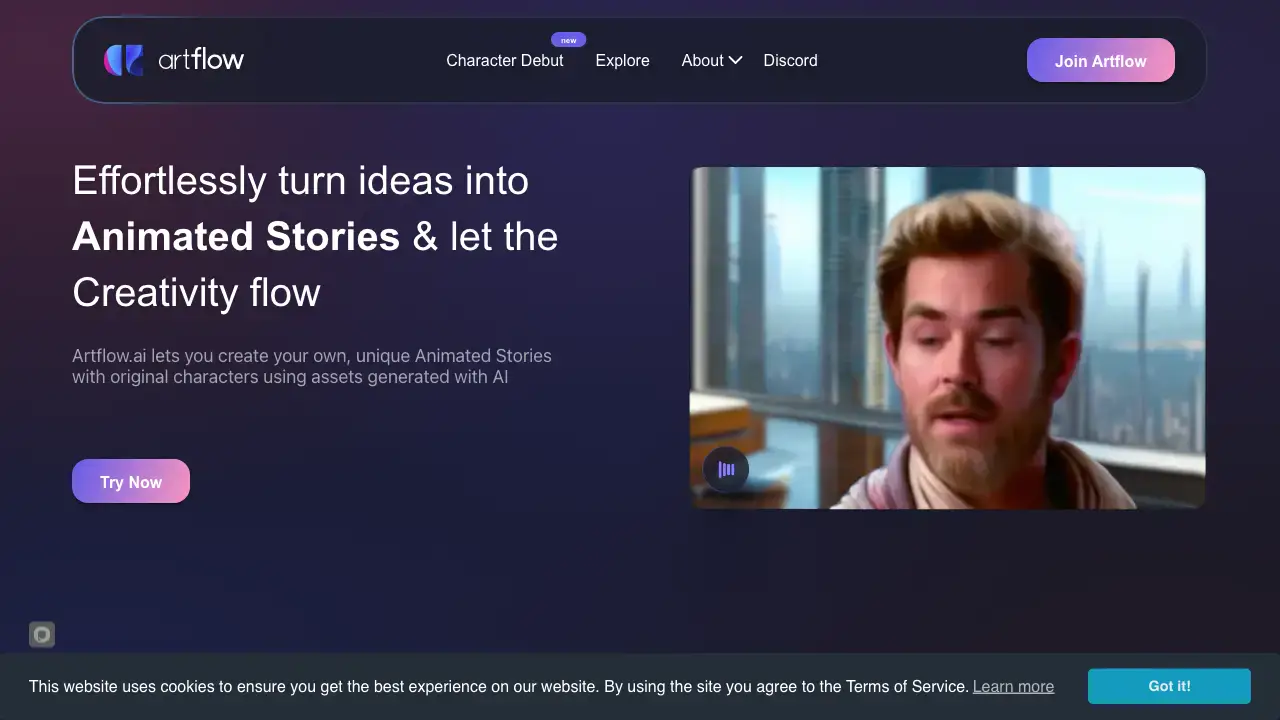
Task: Click the Artflow.ai description paragraph
Action: [x=311, y=366]
